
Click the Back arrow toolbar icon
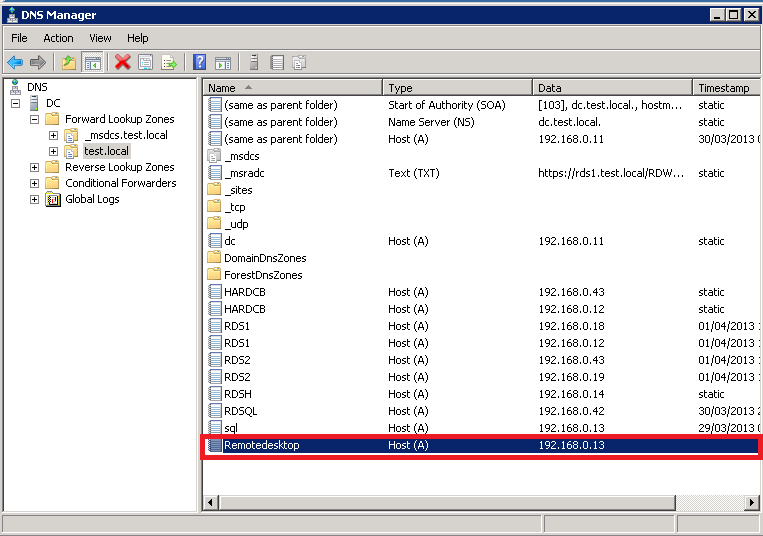[x=15, y=63]
